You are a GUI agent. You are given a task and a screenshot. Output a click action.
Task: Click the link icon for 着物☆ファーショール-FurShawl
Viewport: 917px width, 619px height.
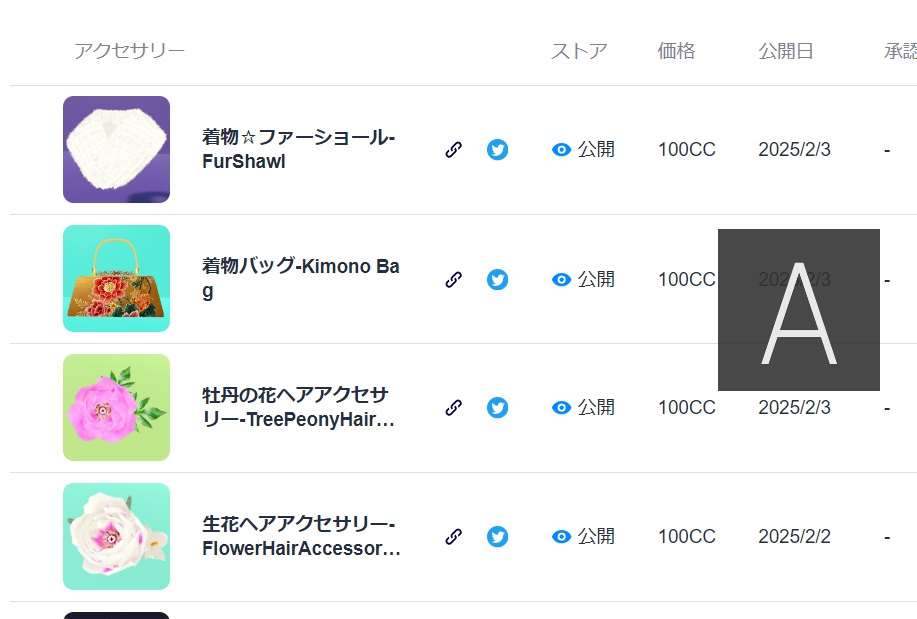(x=453, y=149)
